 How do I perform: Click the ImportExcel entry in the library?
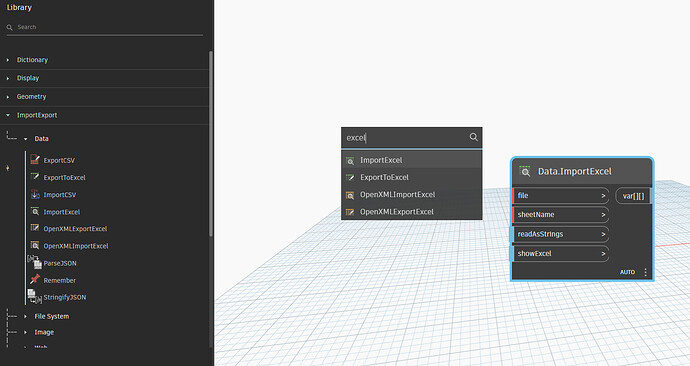pos(62,212)
